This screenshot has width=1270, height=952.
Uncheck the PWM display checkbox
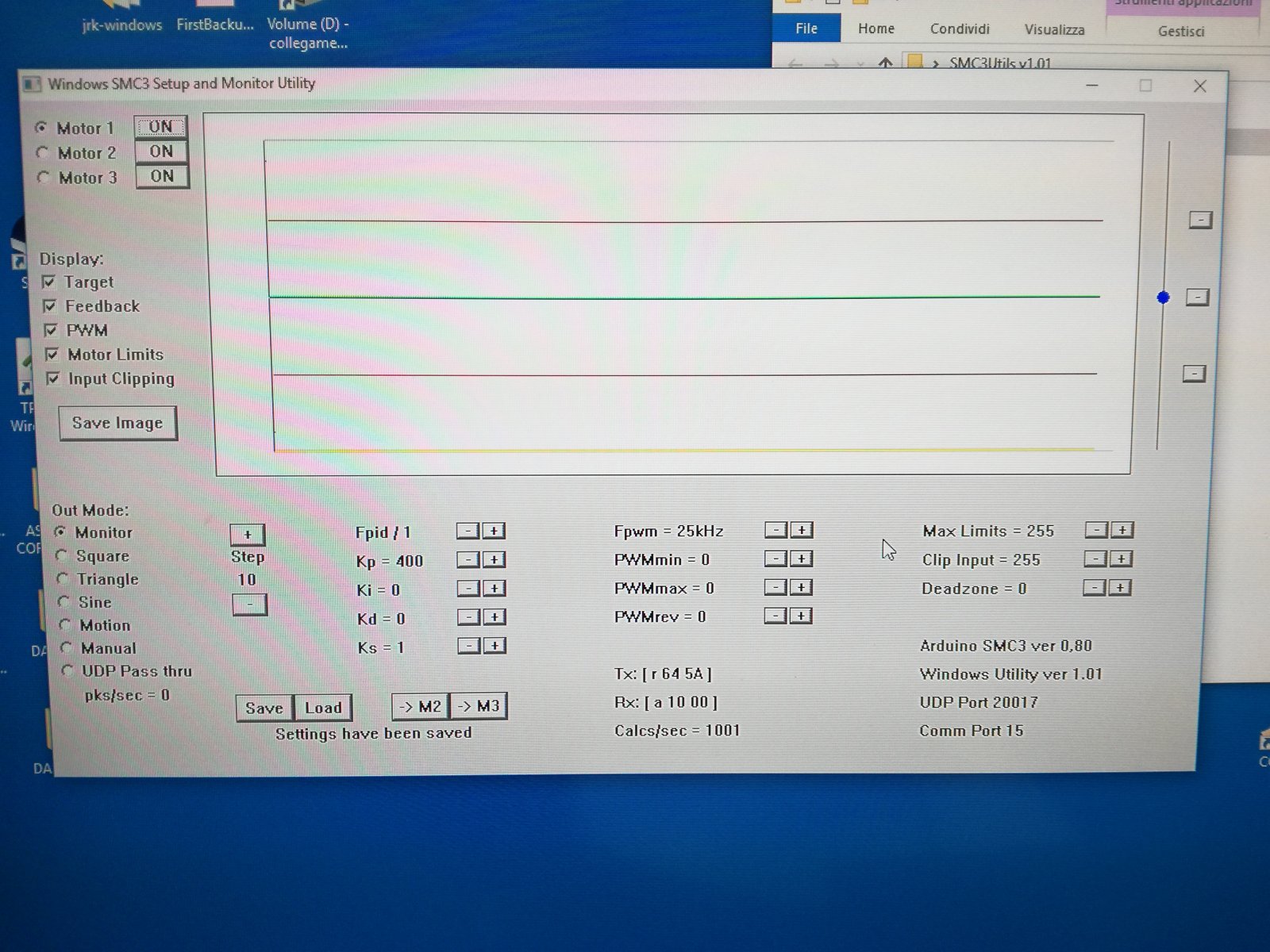[51, 330]
